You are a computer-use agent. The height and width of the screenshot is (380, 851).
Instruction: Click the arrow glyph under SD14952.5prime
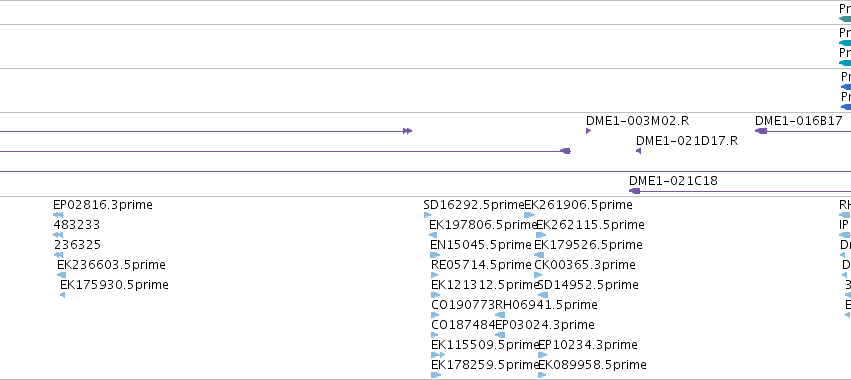coord(543,295)
